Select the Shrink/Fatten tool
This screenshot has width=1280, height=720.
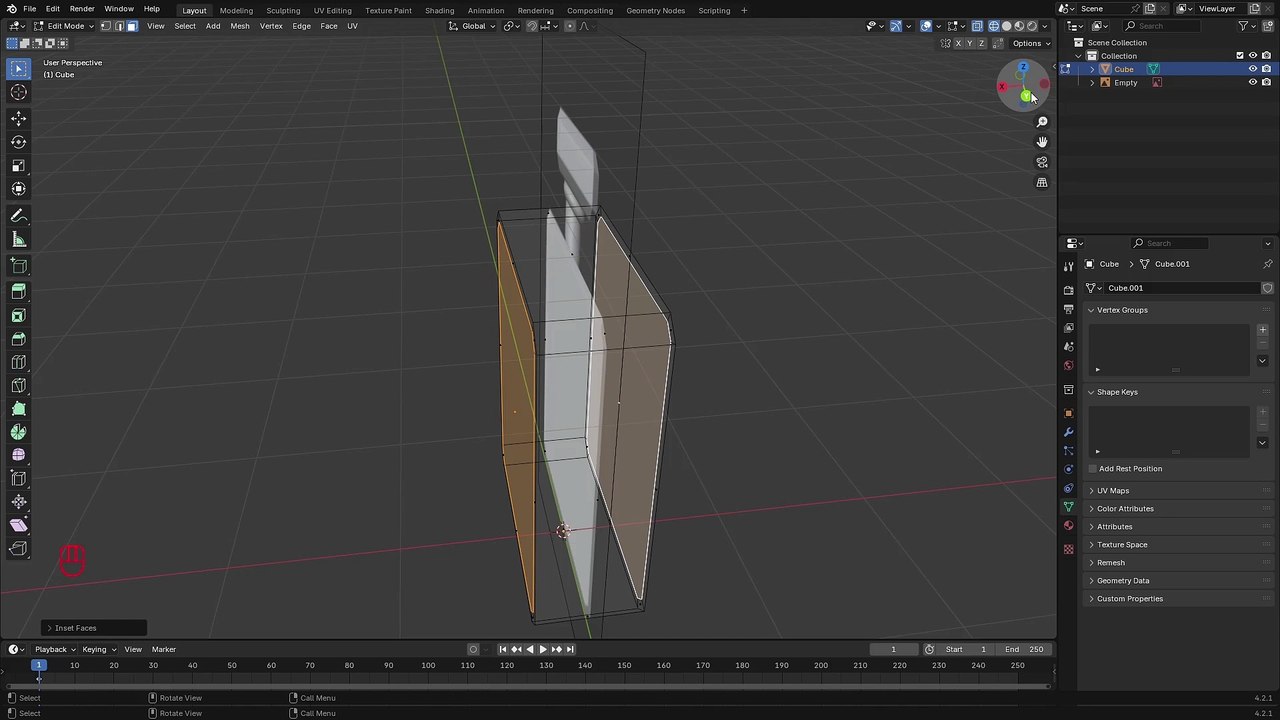coord(18,502)
